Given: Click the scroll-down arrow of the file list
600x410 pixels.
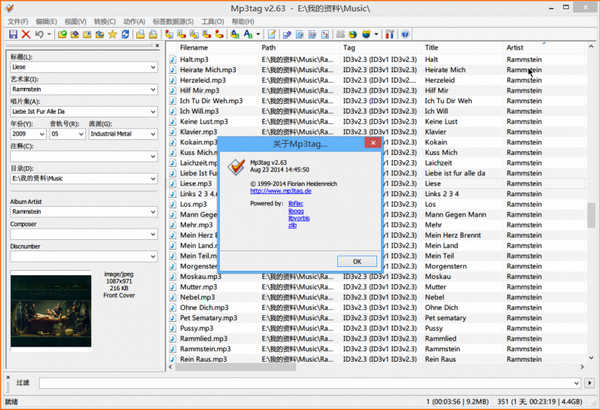Looking at the screenshot, I should coord(591,358).
